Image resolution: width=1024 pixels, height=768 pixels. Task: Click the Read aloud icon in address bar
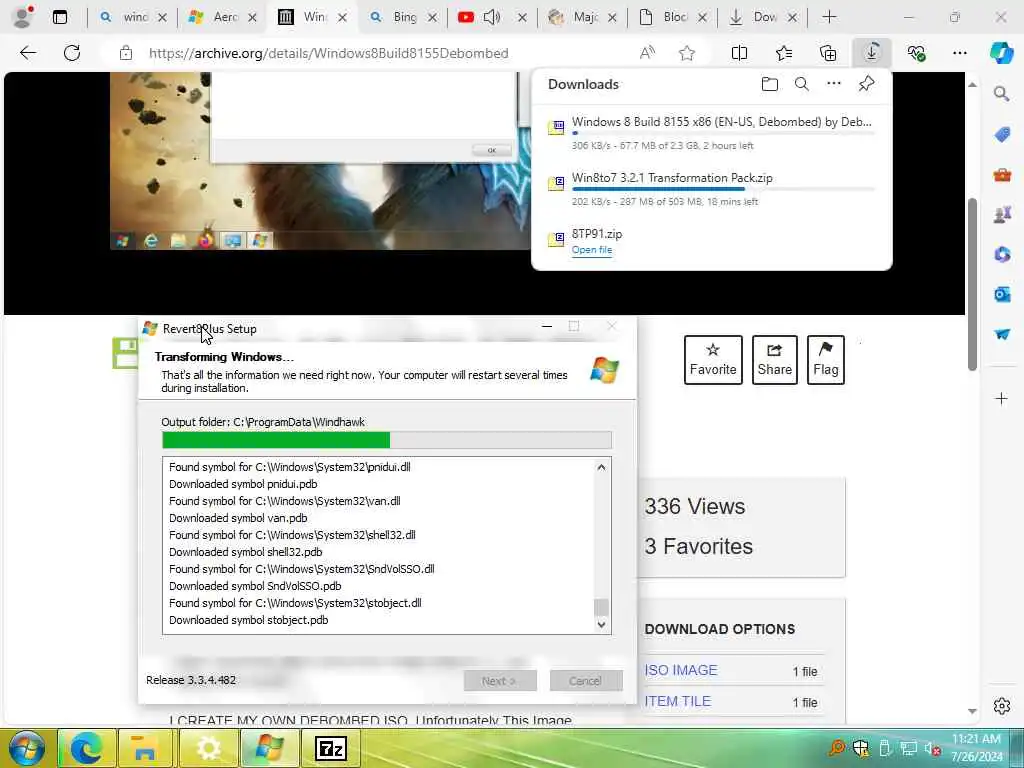[x=647, y=53]
